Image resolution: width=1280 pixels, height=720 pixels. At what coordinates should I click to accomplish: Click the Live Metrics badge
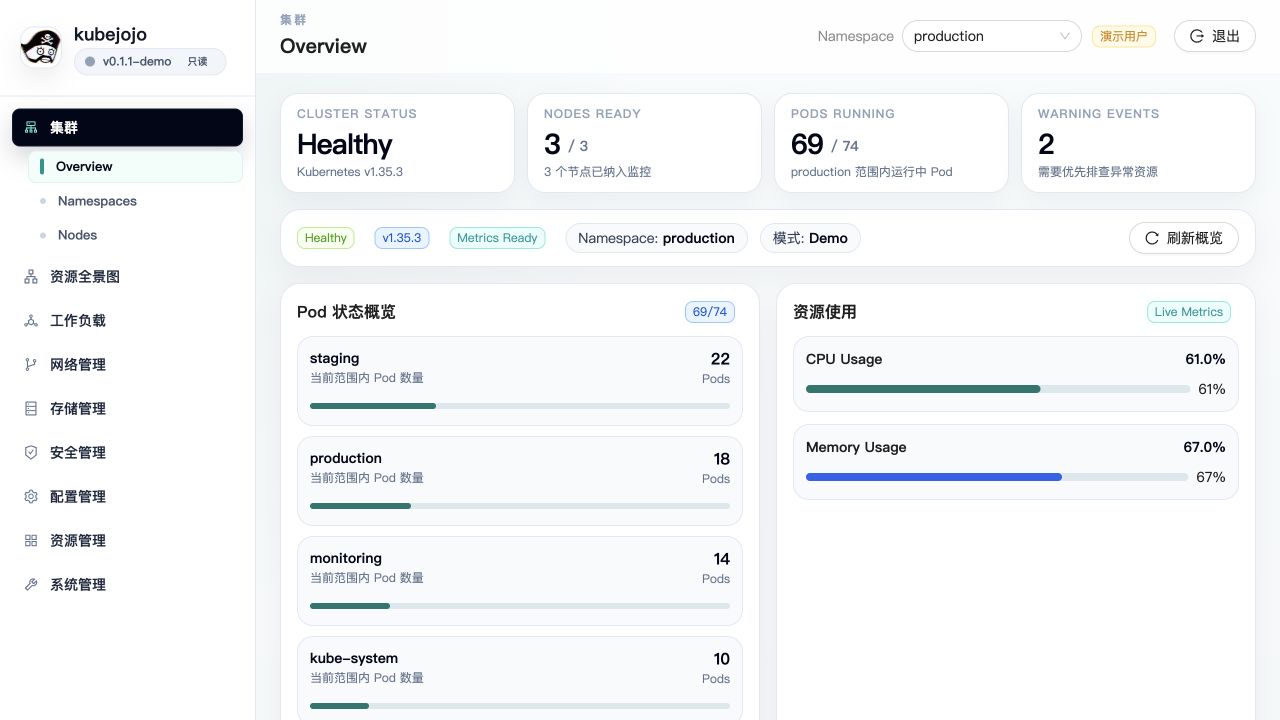coord(1188,312)
